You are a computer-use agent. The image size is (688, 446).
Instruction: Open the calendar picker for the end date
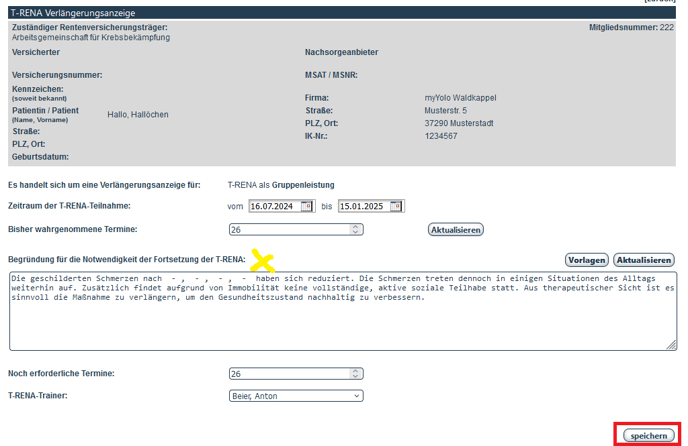[397, 206]
